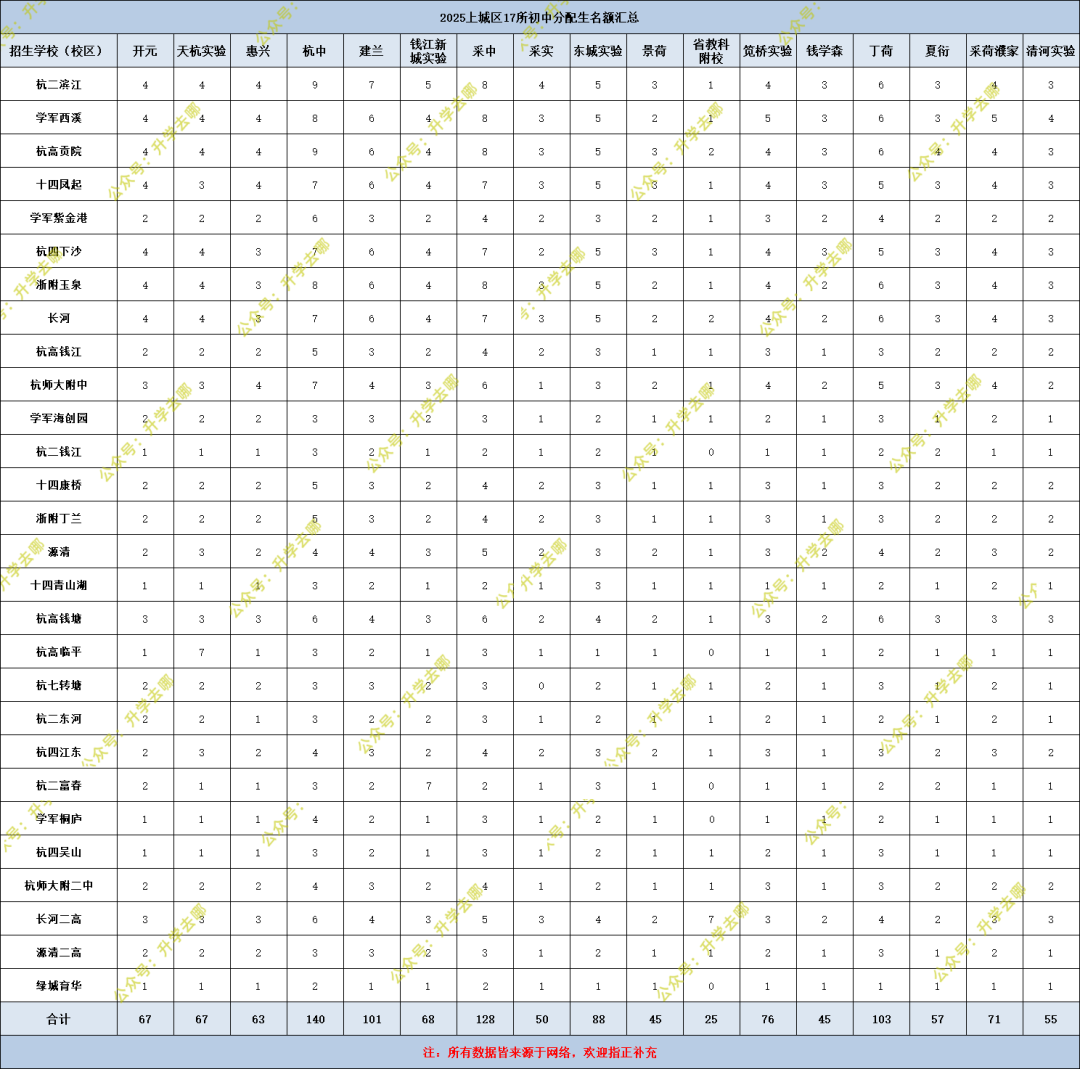Screen dimensions: 1080x1069
Task: Select the 长河二高 row label
Action: click(x=59, y=919)
